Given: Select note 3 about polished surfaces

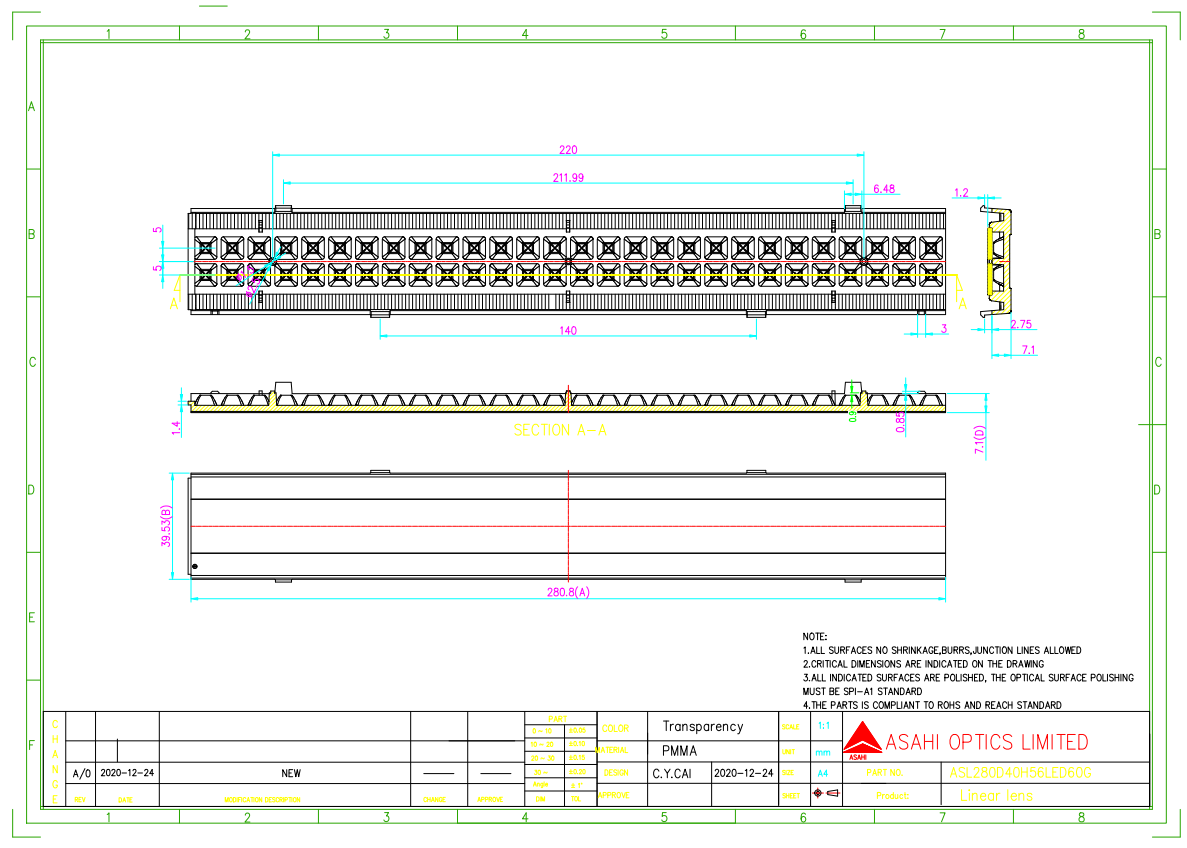Looking at the screenshot, I should pyautogui.click(x=968, y=684).
